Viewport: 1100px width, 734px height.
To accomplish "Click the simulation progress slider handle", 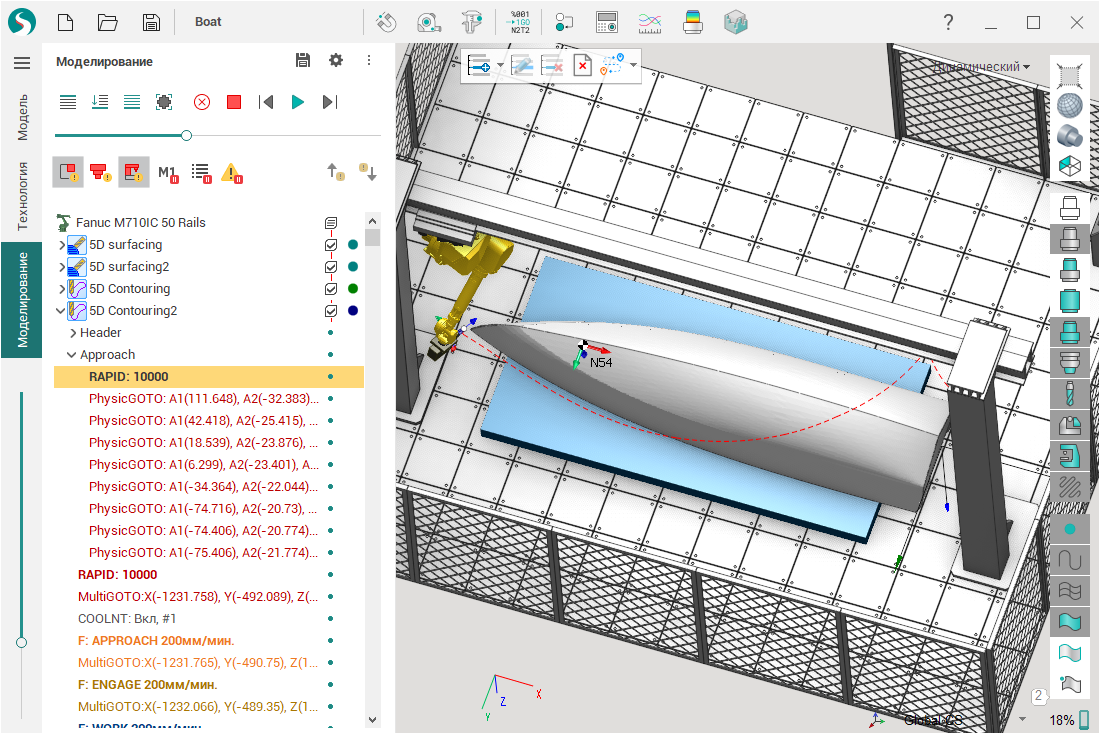I will (x=186, y=135).
